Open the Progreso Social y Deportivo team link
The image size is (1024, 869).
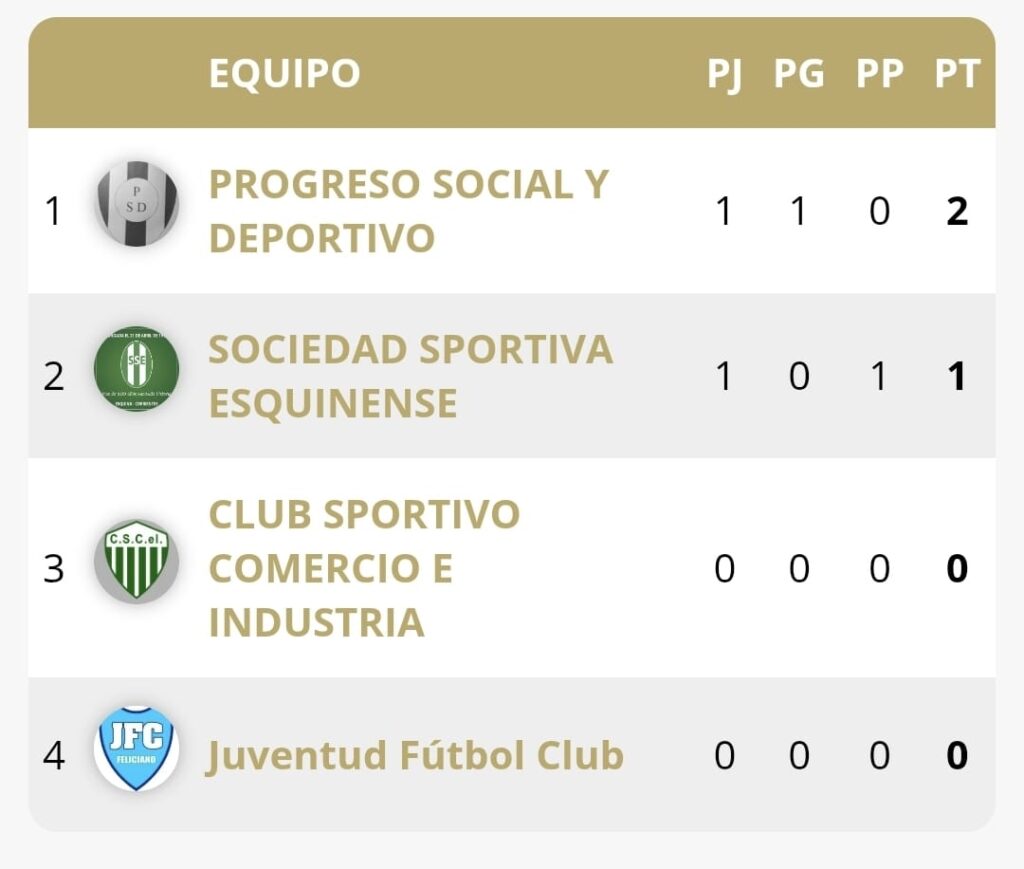(x=408, y=211)
